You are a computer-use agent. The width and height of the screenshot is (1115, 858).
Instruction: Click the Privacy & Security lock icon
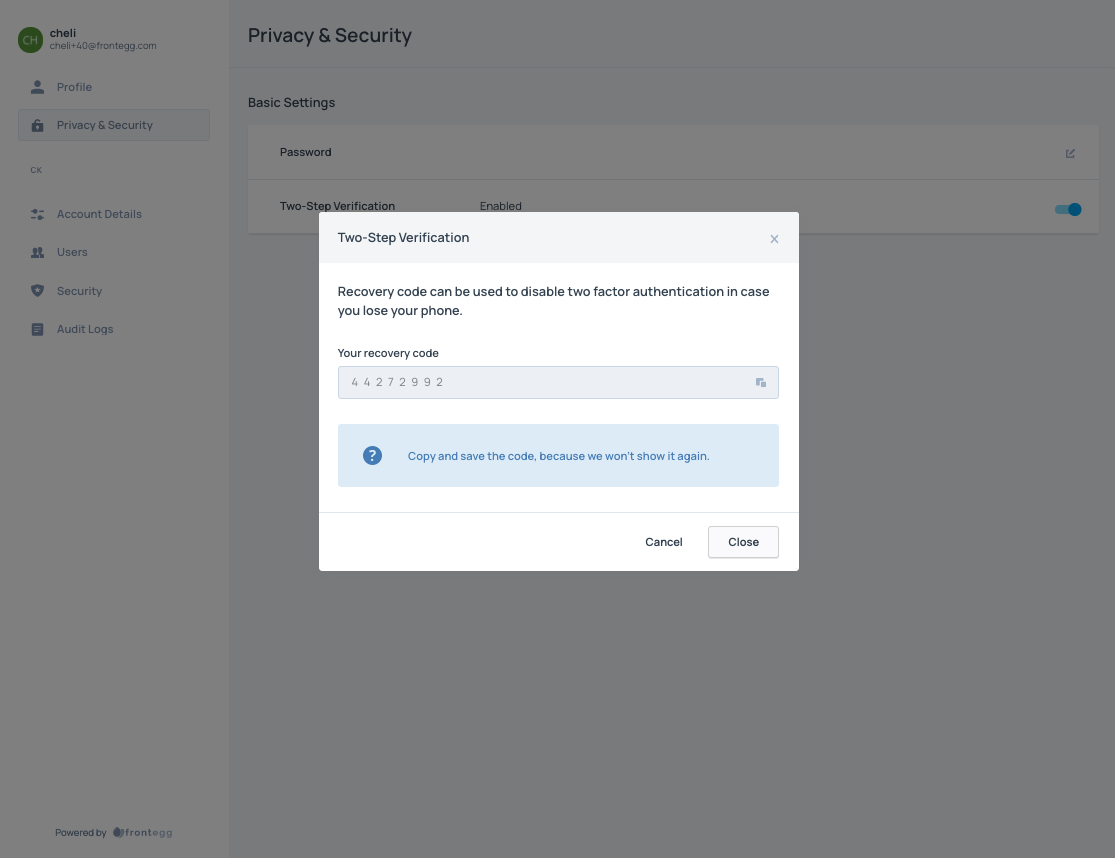(x=38, y=125)
